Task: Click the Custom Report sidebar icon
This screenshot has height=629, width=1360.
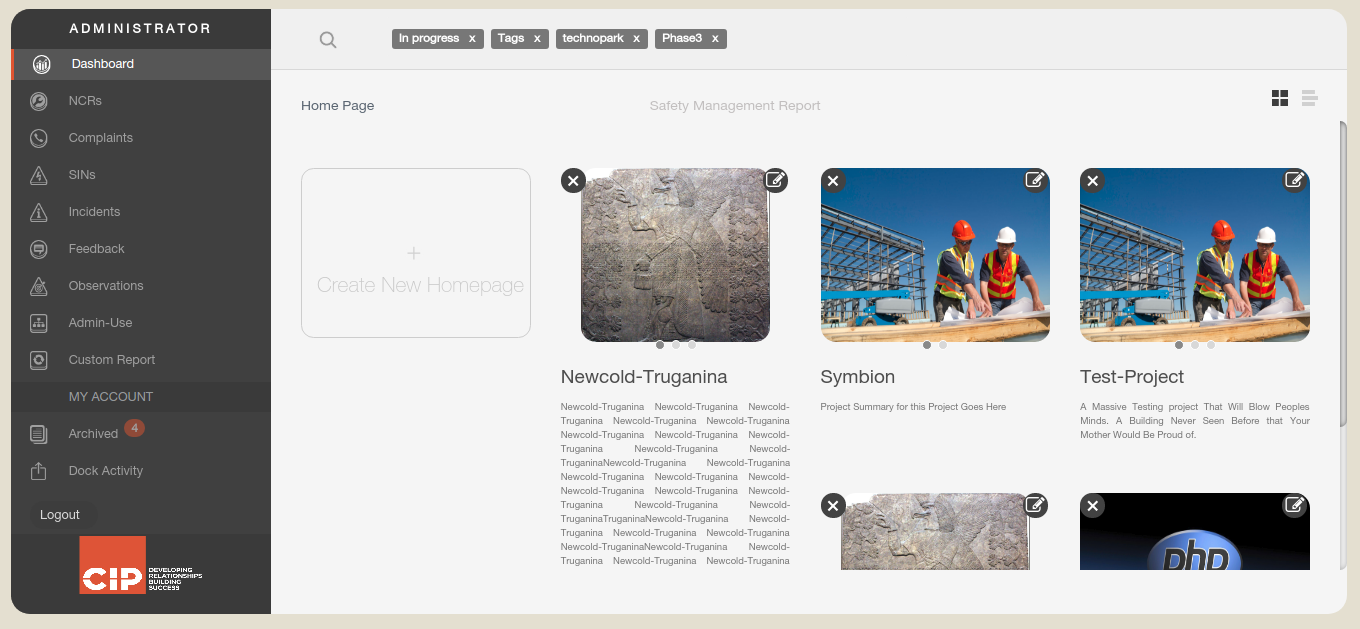Action: pyautogui.click(x=39, y=360)
